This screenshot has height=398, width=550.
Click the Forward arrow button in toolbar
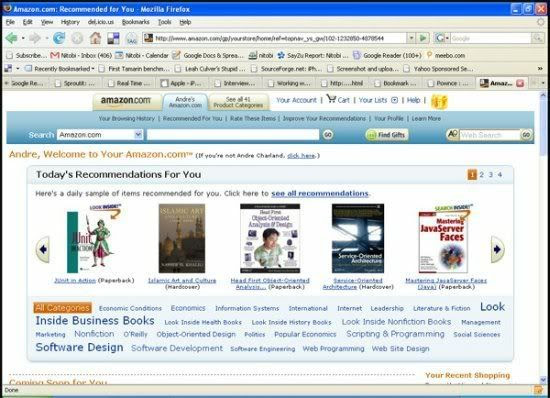pyautogui.click(x=35, y=38)
